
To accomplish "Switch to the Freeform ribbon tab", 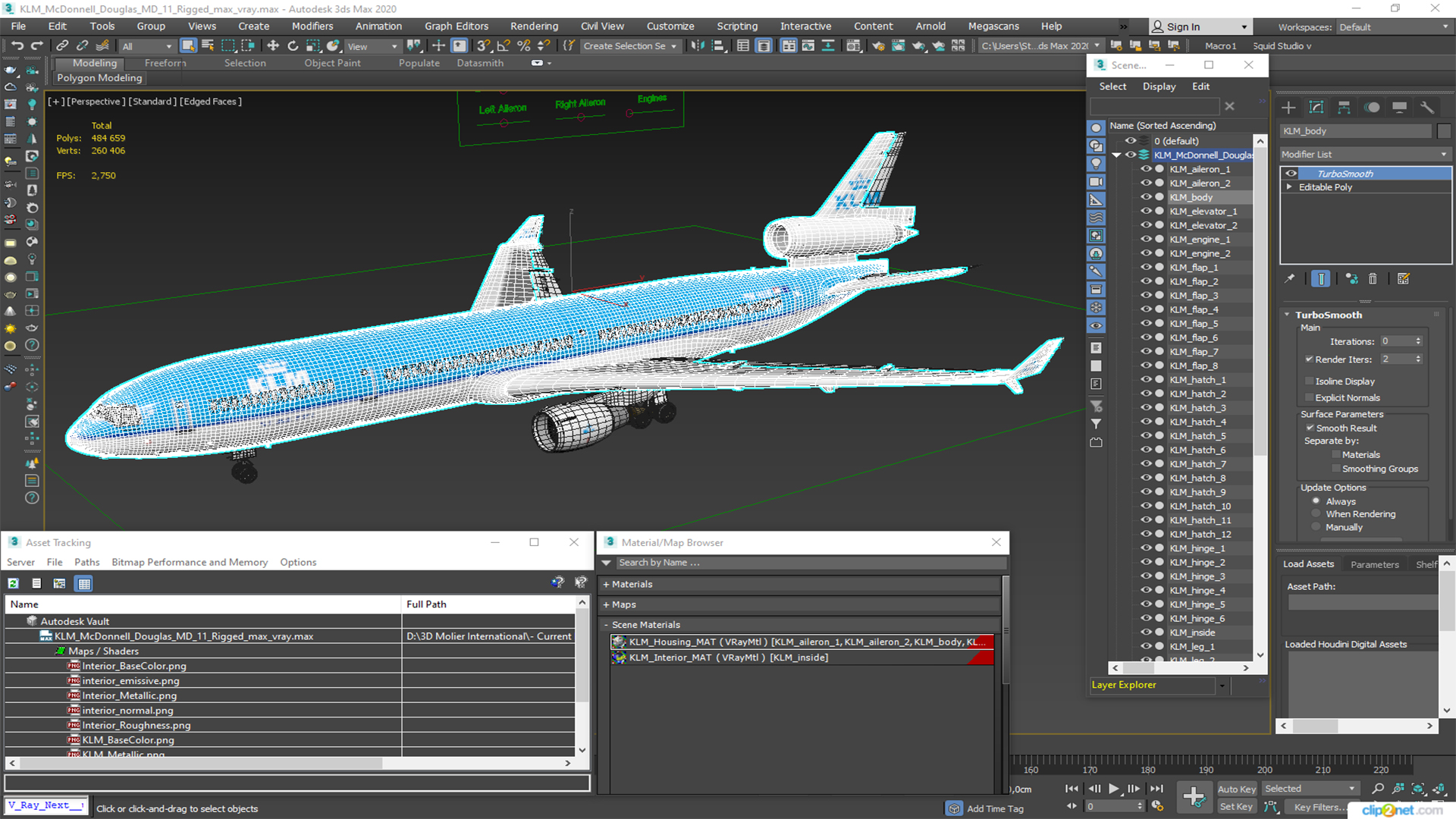I will pos(165,63).
